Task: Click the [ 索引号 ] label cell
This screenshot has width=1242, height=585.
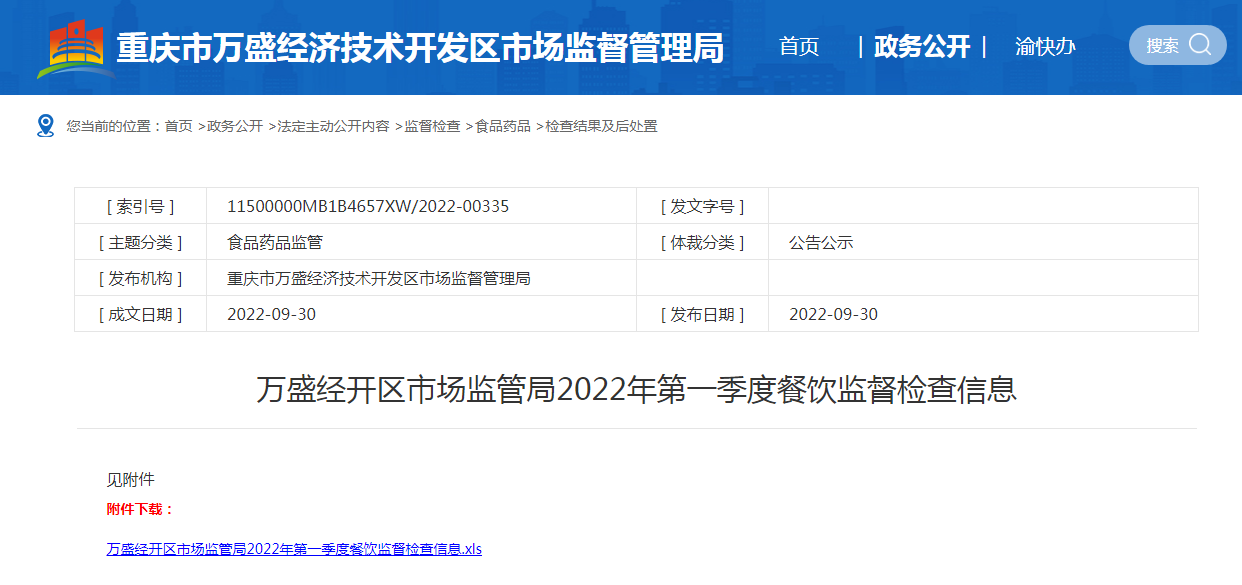Action: click(140, 206)
